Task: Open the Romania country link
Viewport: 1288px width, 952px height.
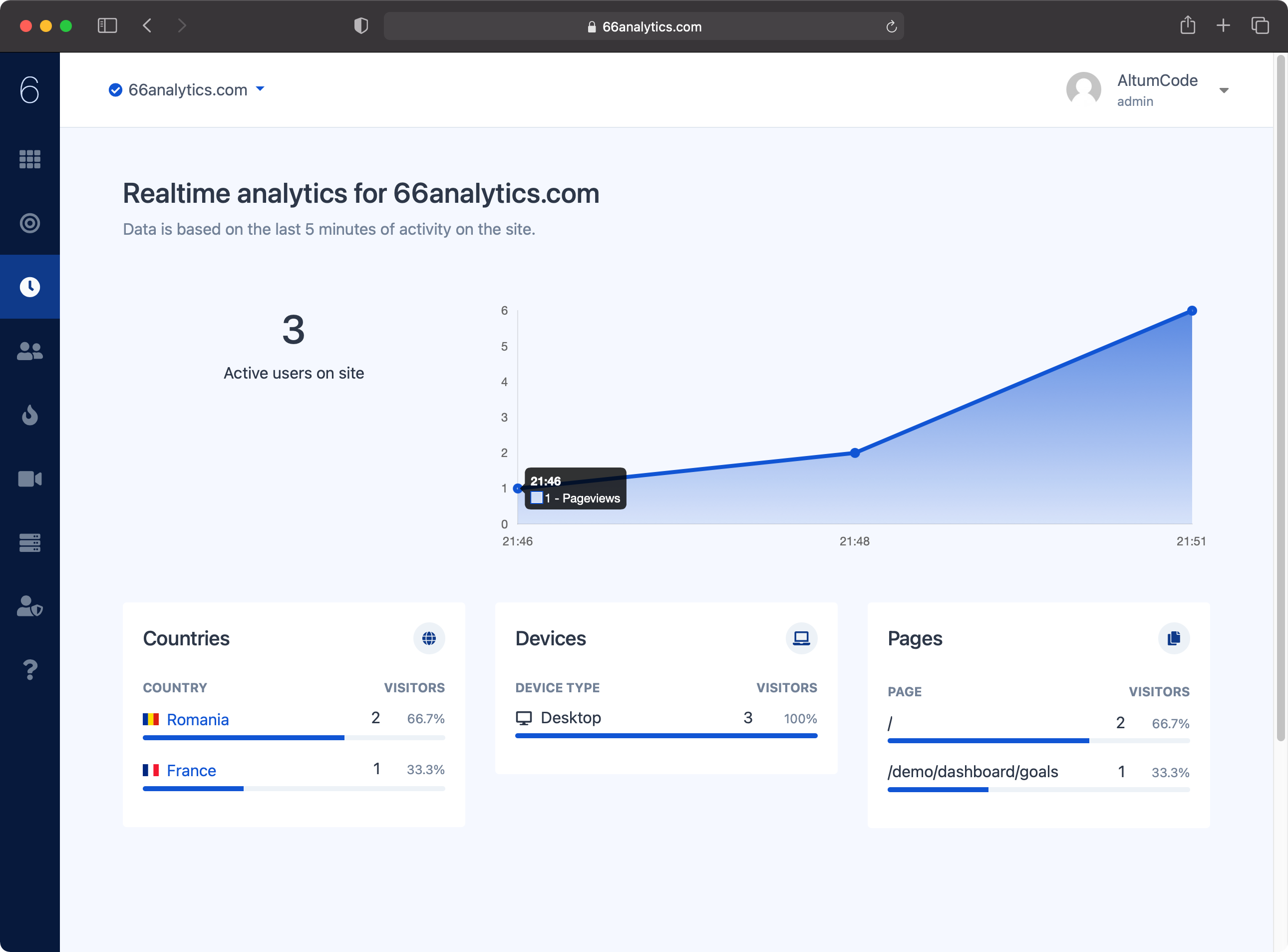Action: 198,719
